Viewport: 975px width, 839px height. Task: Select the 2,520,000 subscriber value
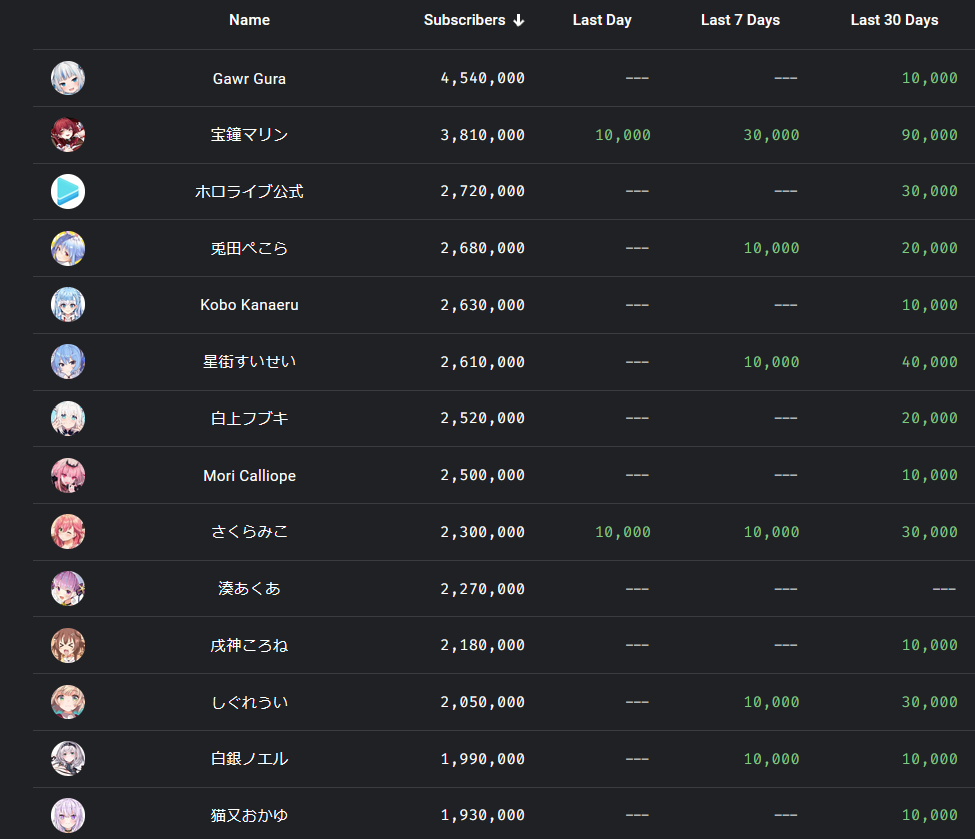[x=483, y=419]
